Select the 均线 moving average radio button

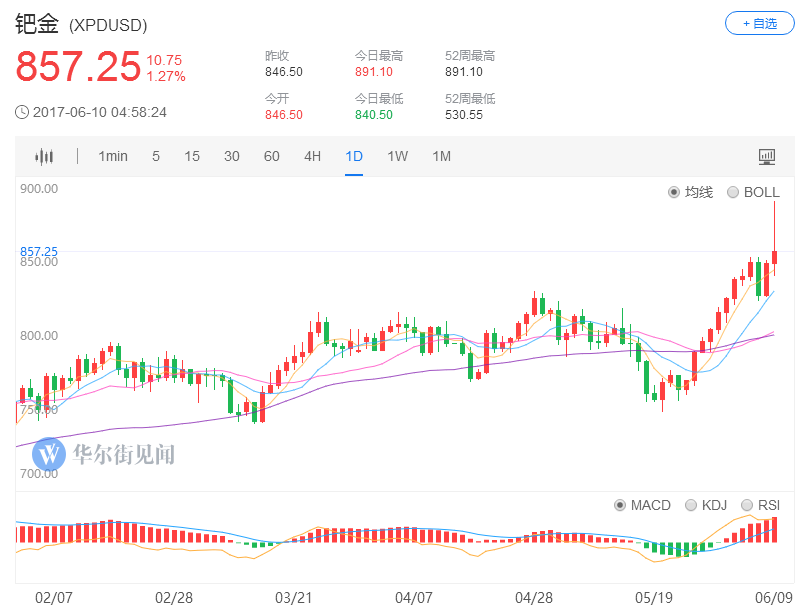(674, 192)
